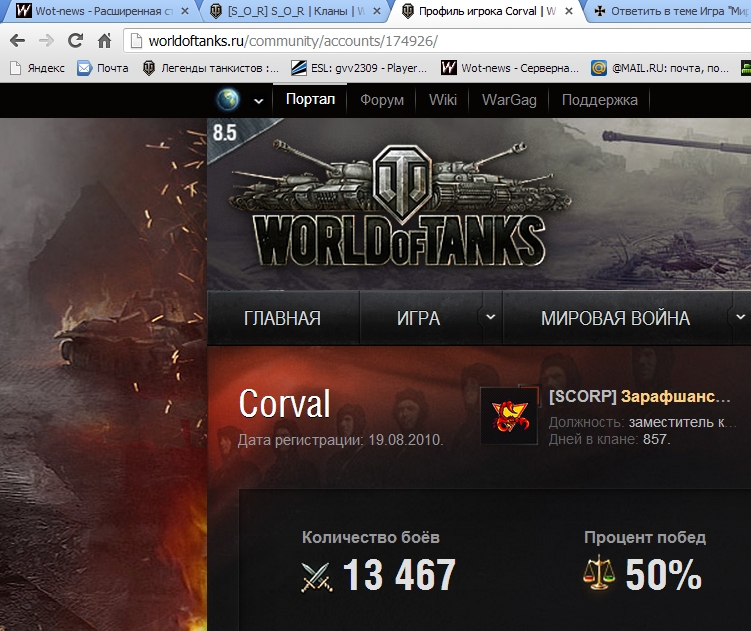
Task: Expand the ИГРА submenu chevron
Action: 490,317
